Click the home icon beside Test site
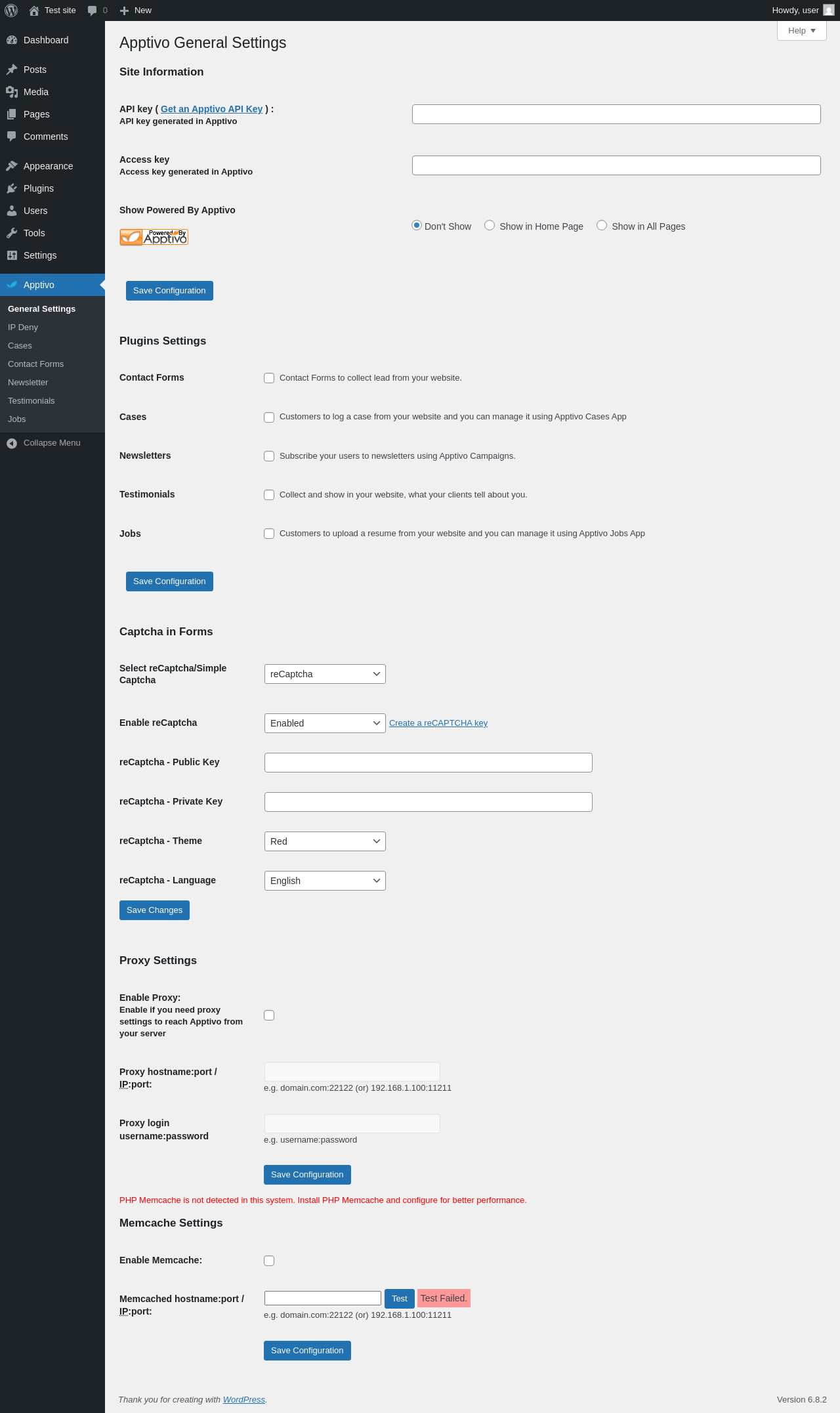 pos(34,11)
